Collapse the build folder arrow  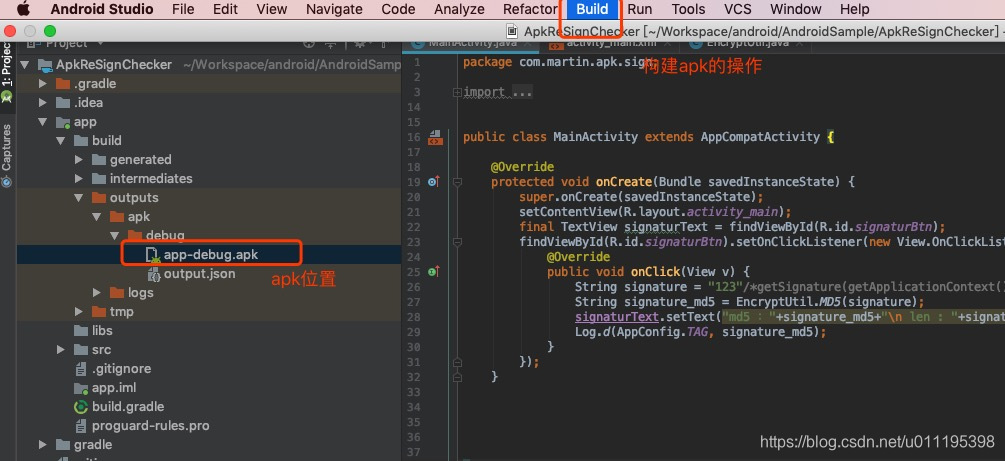click(61, 140)
